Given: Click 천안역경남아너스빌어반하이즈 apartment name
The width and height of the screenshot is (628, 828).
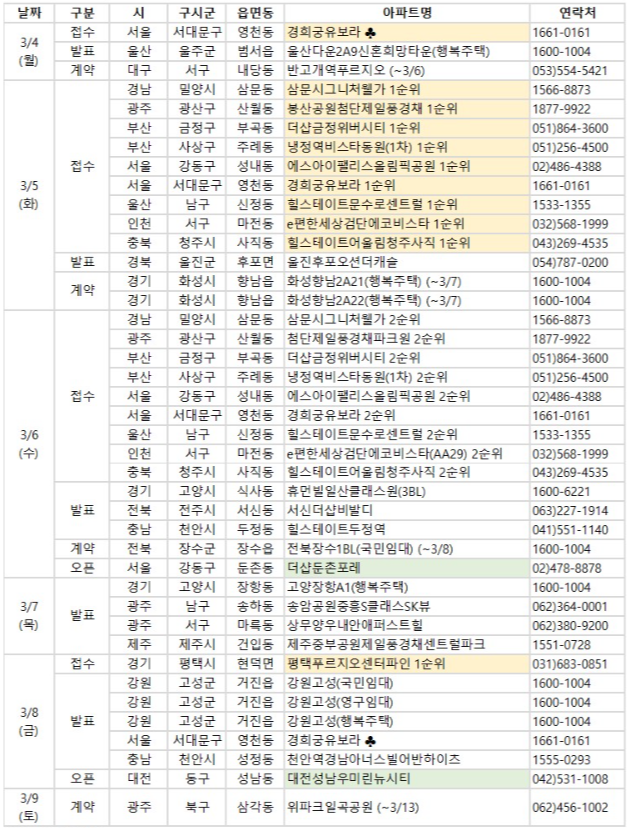Looking at the screenshot, I should click(x=373, y=760).
